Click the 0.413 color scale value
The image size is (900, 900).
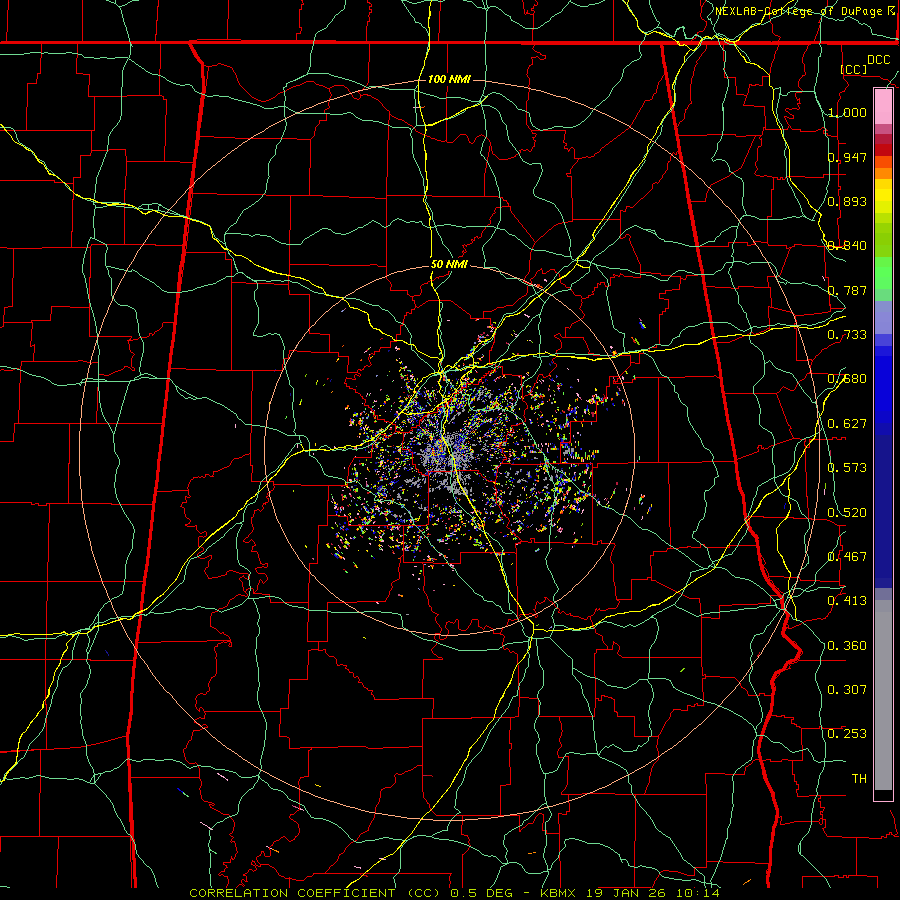(847, 601)
